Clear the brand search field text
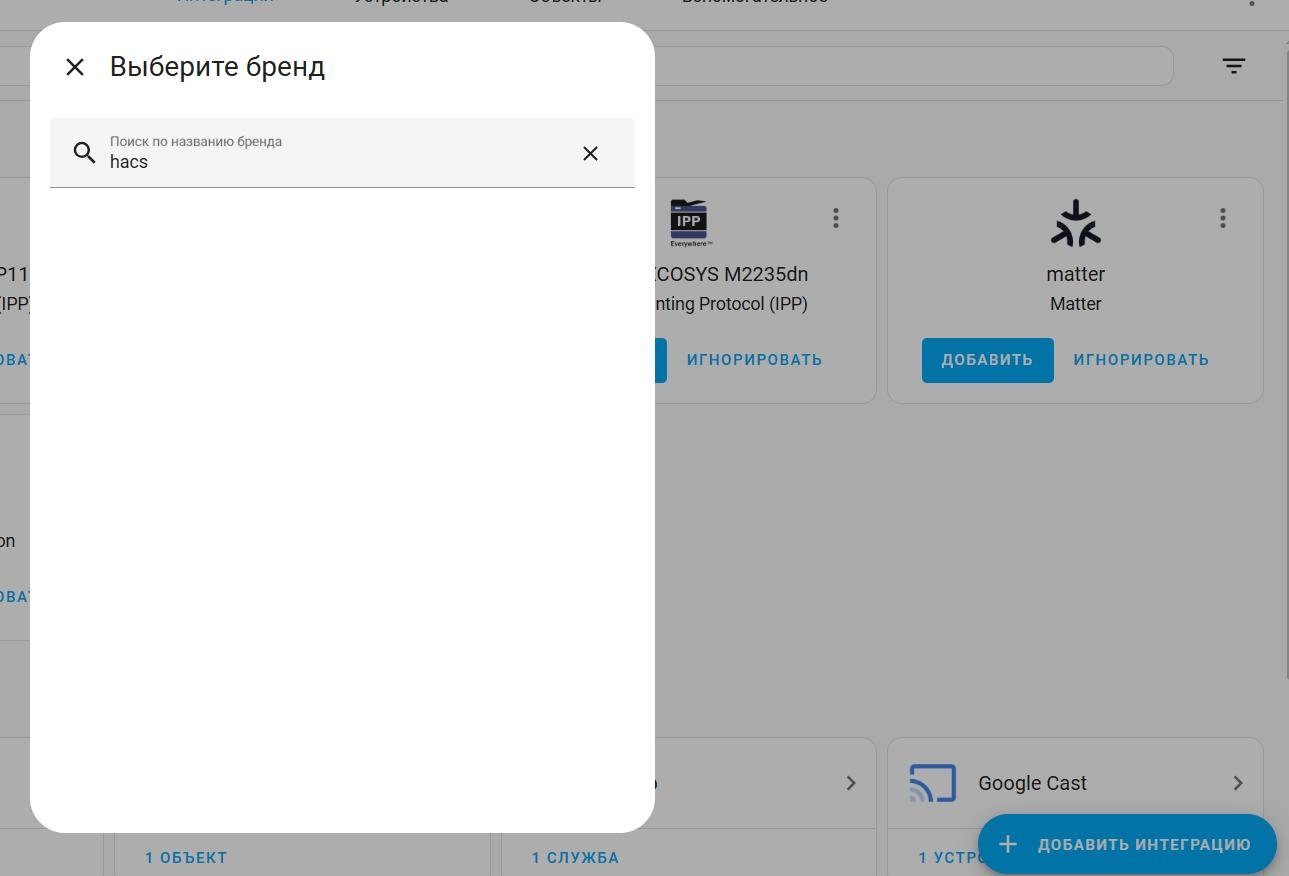The image size is (1289, 876). (x=590, y=153)
